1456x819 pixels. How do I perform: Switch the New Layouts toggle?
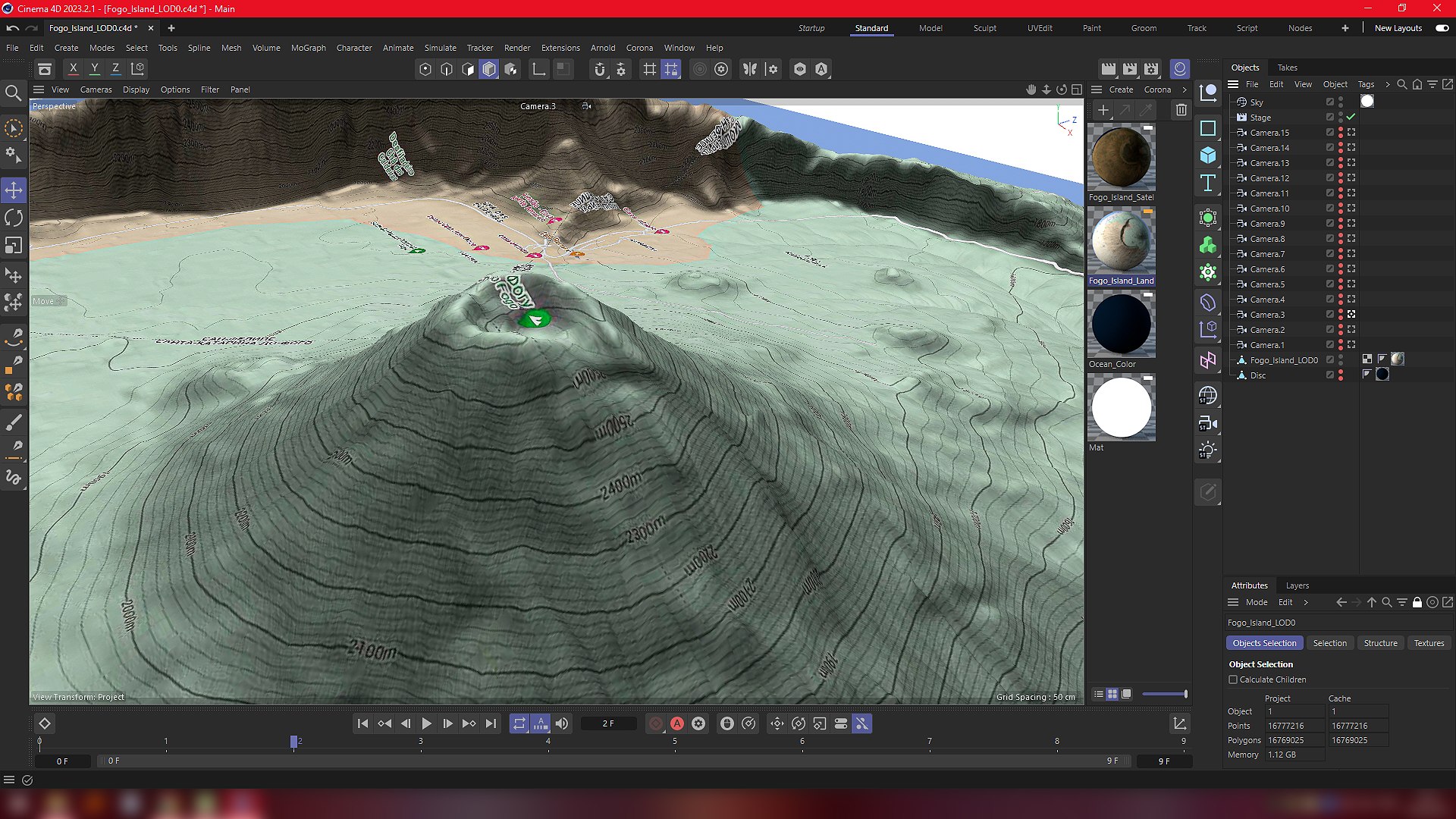point(1442,28)
